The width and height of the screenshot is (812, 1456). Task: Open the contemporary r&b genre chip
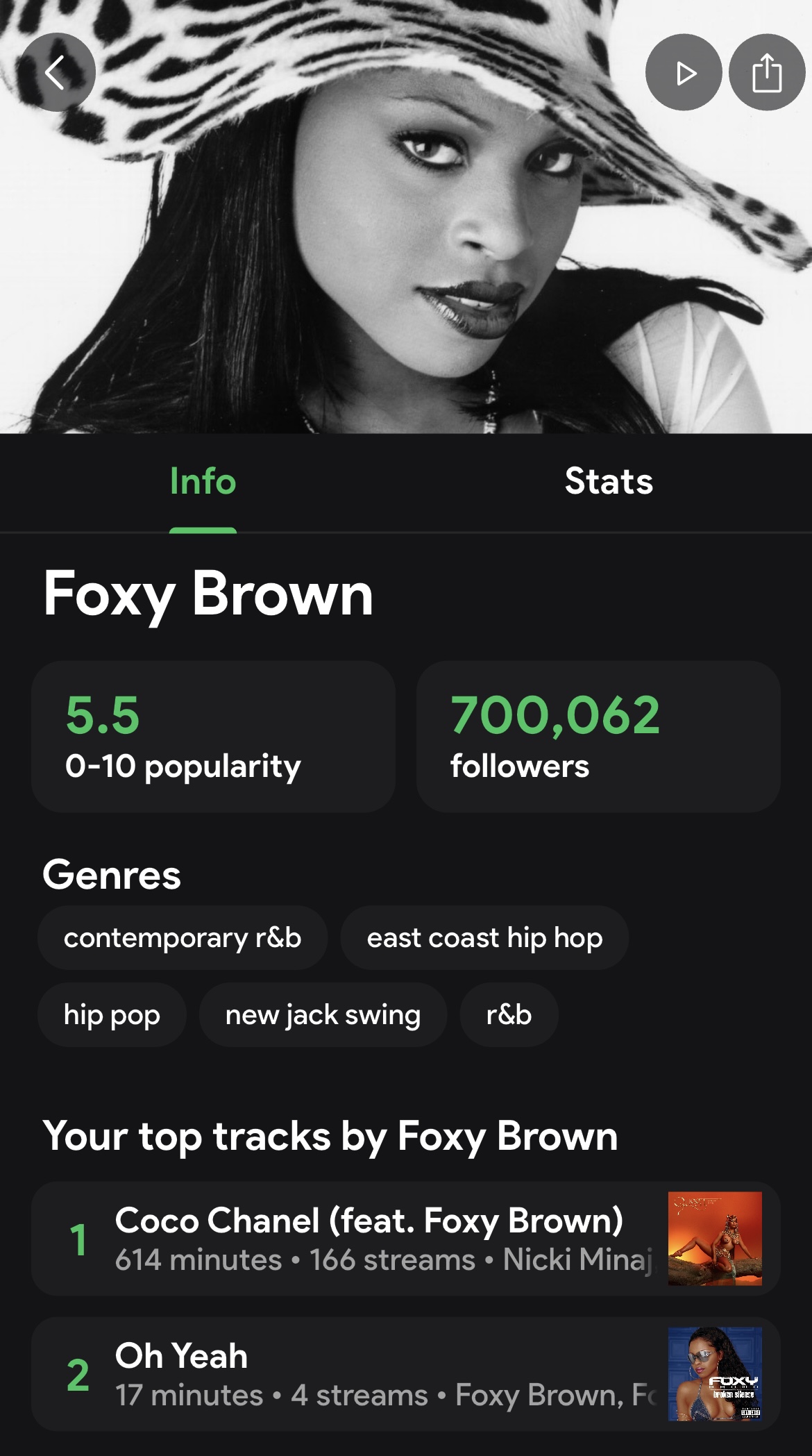[183, 938]
